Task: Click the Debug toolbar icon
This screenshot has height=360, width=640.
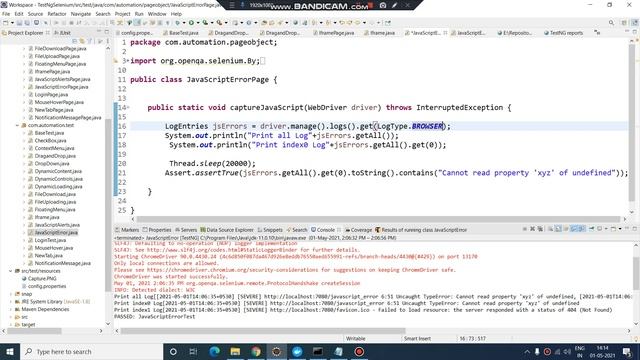Action: [177, 23]
